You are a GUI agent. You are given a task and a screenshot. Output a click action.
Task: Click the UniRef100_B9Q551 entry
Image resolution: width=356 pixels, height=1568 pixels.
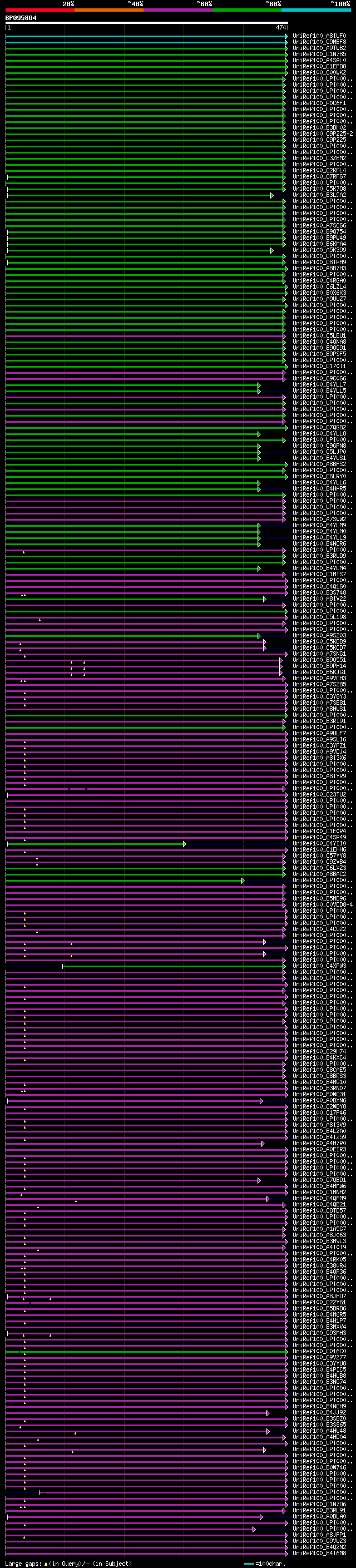(x=319, y=660)
